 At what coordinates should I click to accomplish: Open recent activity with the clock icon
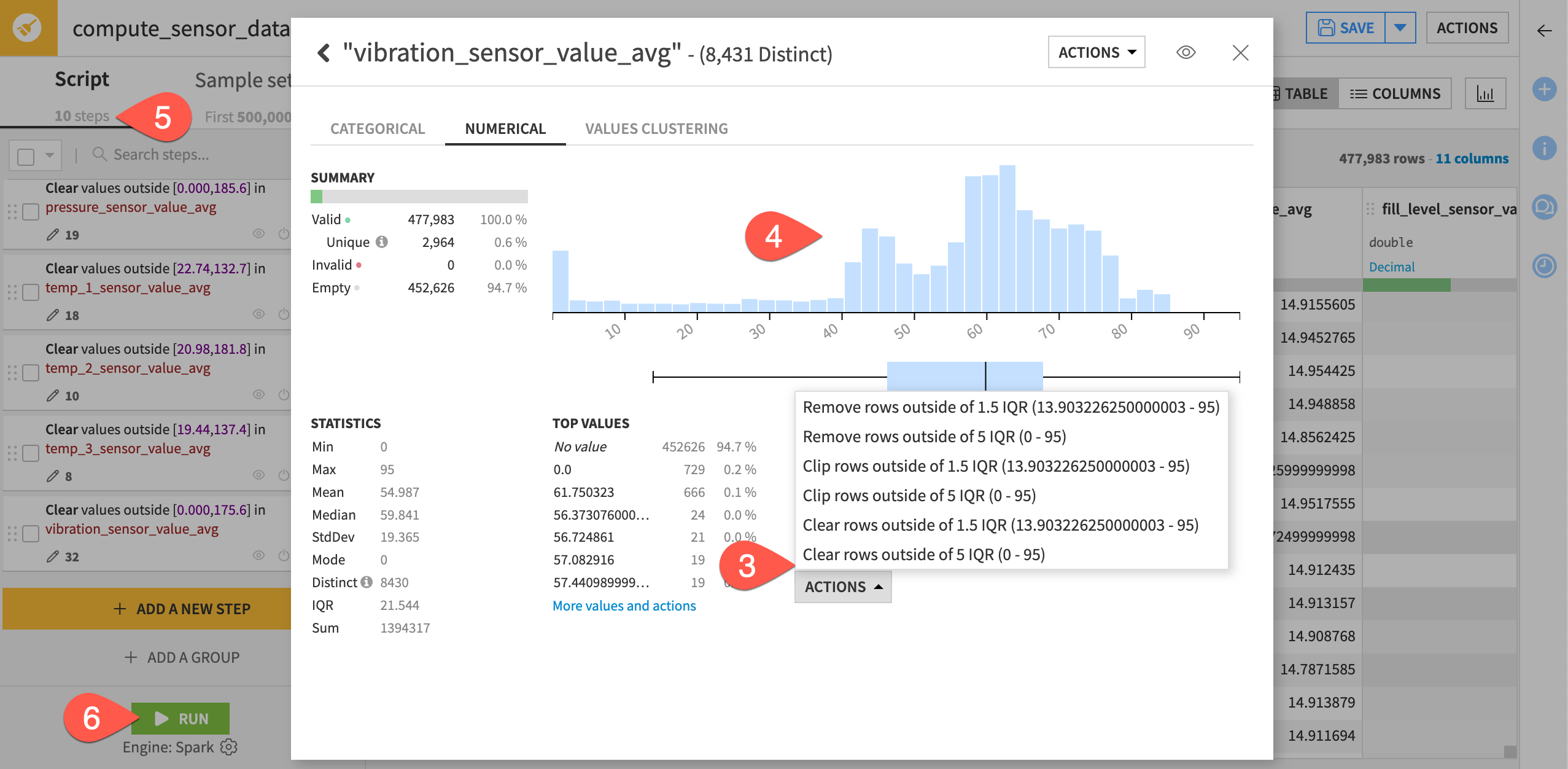[x=1546, y=266]
